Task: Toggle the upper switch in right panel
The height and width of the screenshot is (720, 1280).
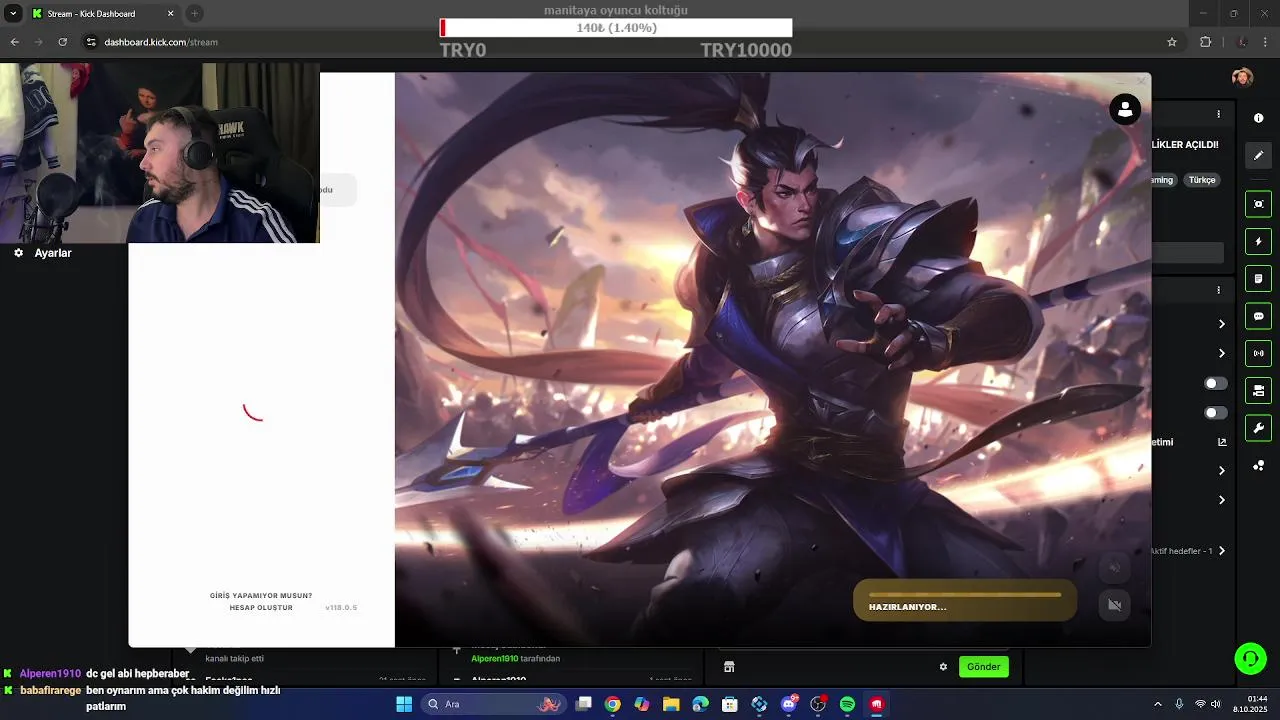Action: coord(1215,383)
